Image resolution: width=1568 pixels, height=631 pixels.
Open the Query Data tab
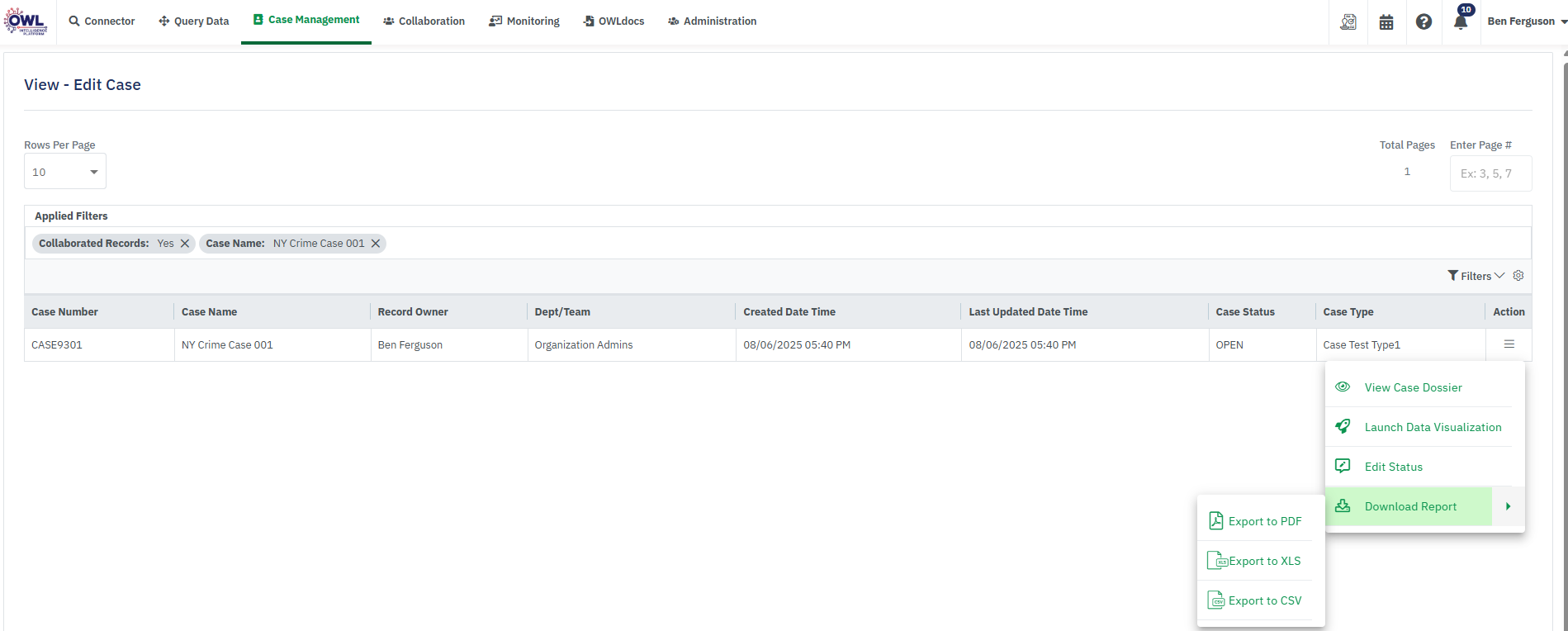(194, 21)
